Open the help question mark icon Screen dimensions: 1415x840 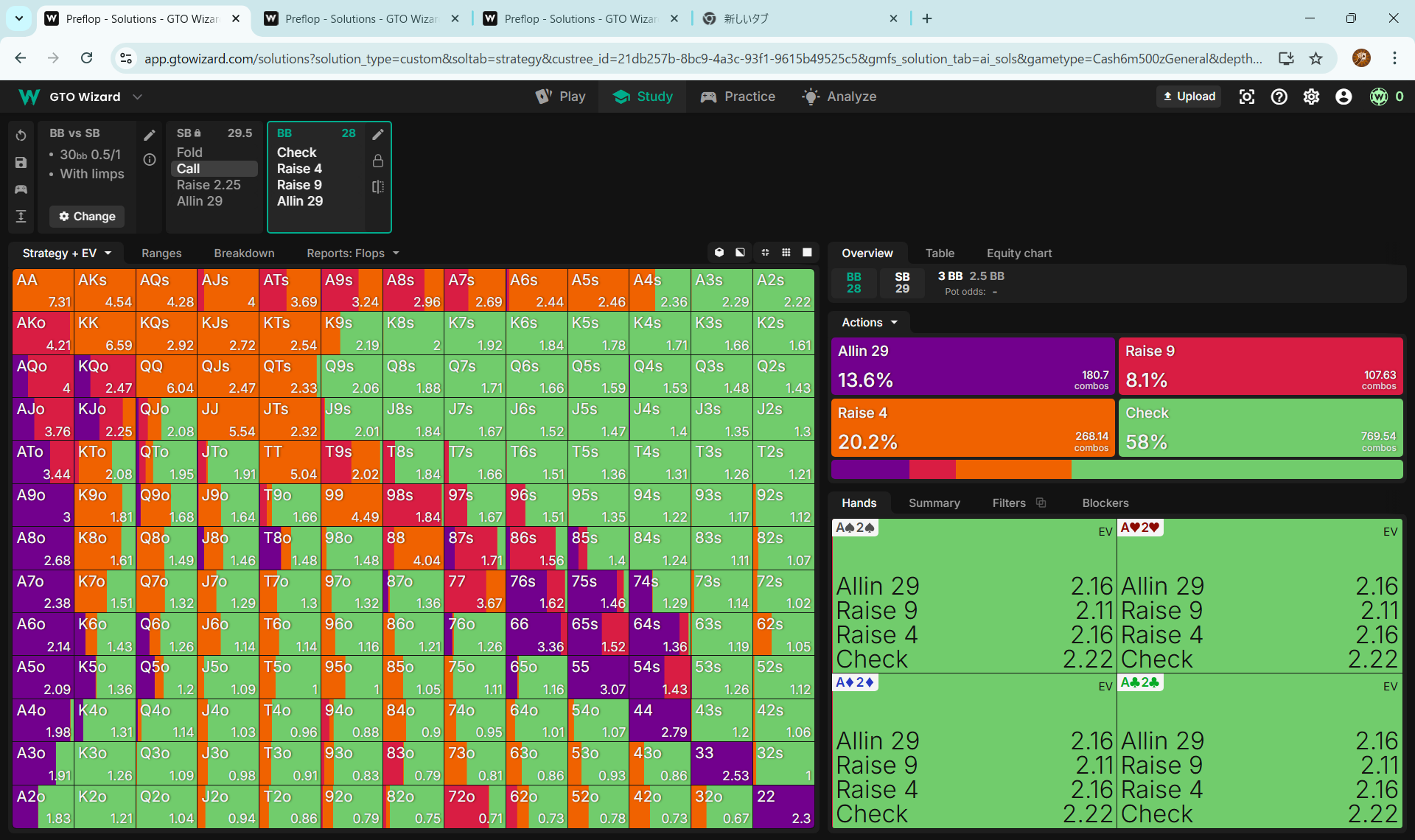point(1279,97)
